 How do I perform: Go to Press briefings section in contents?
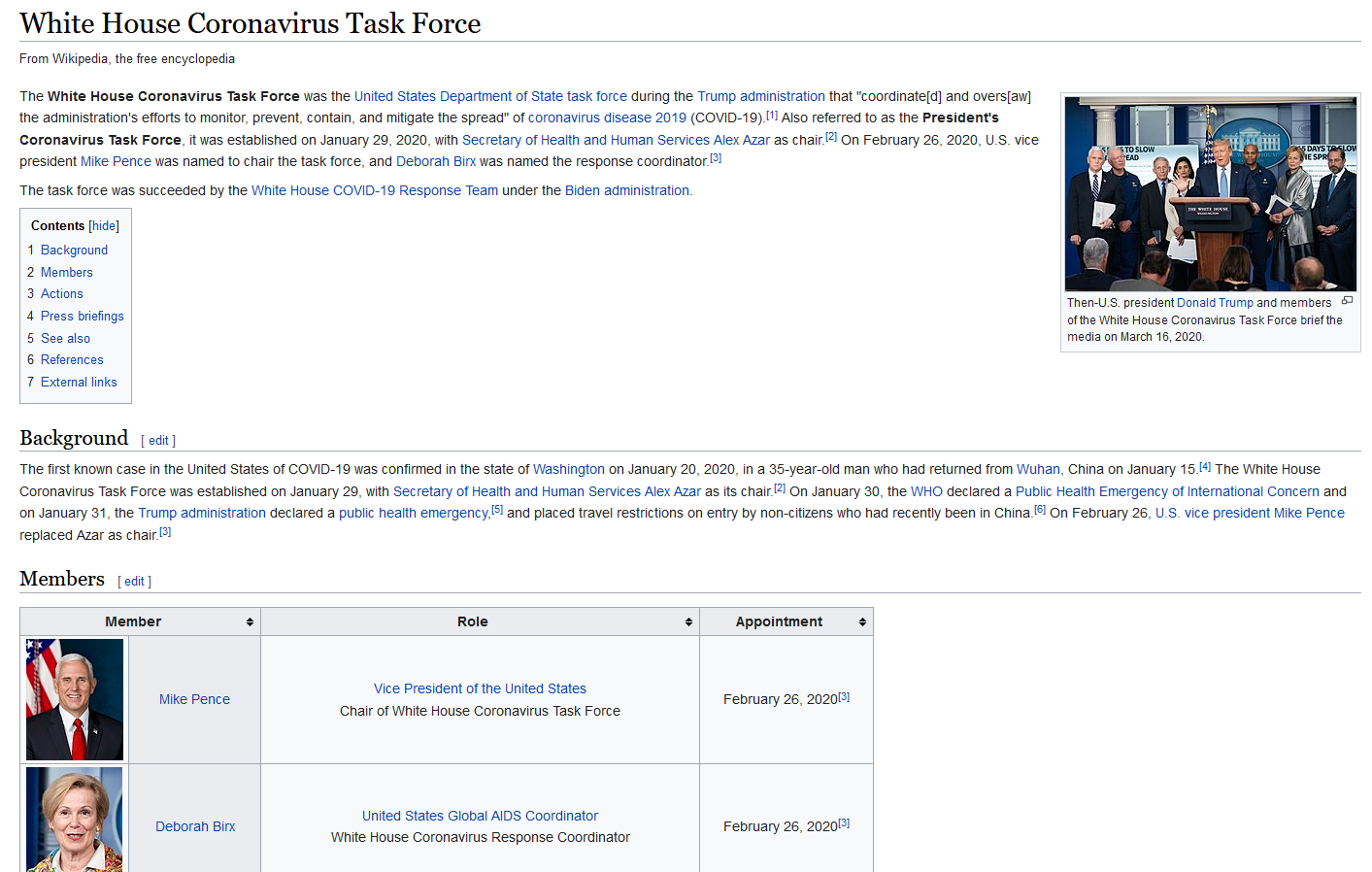[x=83, y=317]
